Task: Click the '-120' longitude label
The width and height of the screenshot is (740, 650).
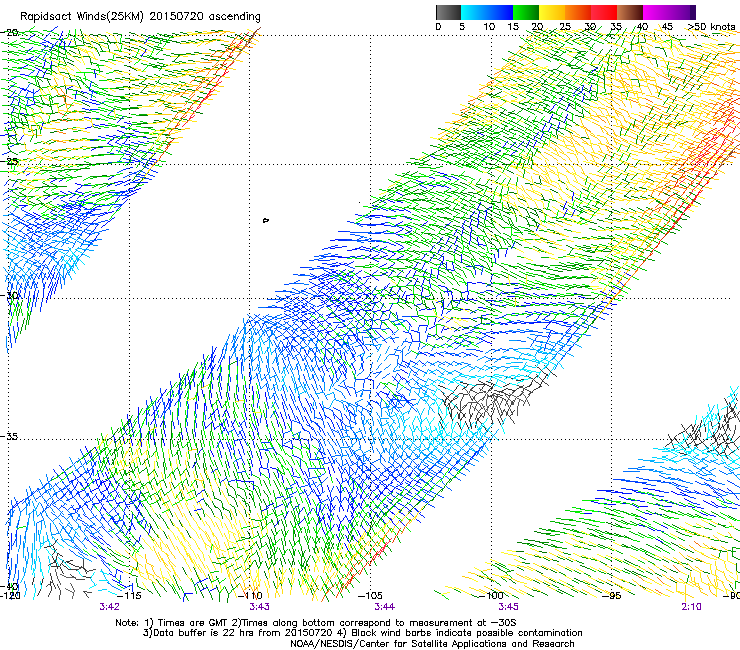Action: click(x=10, y=595)
